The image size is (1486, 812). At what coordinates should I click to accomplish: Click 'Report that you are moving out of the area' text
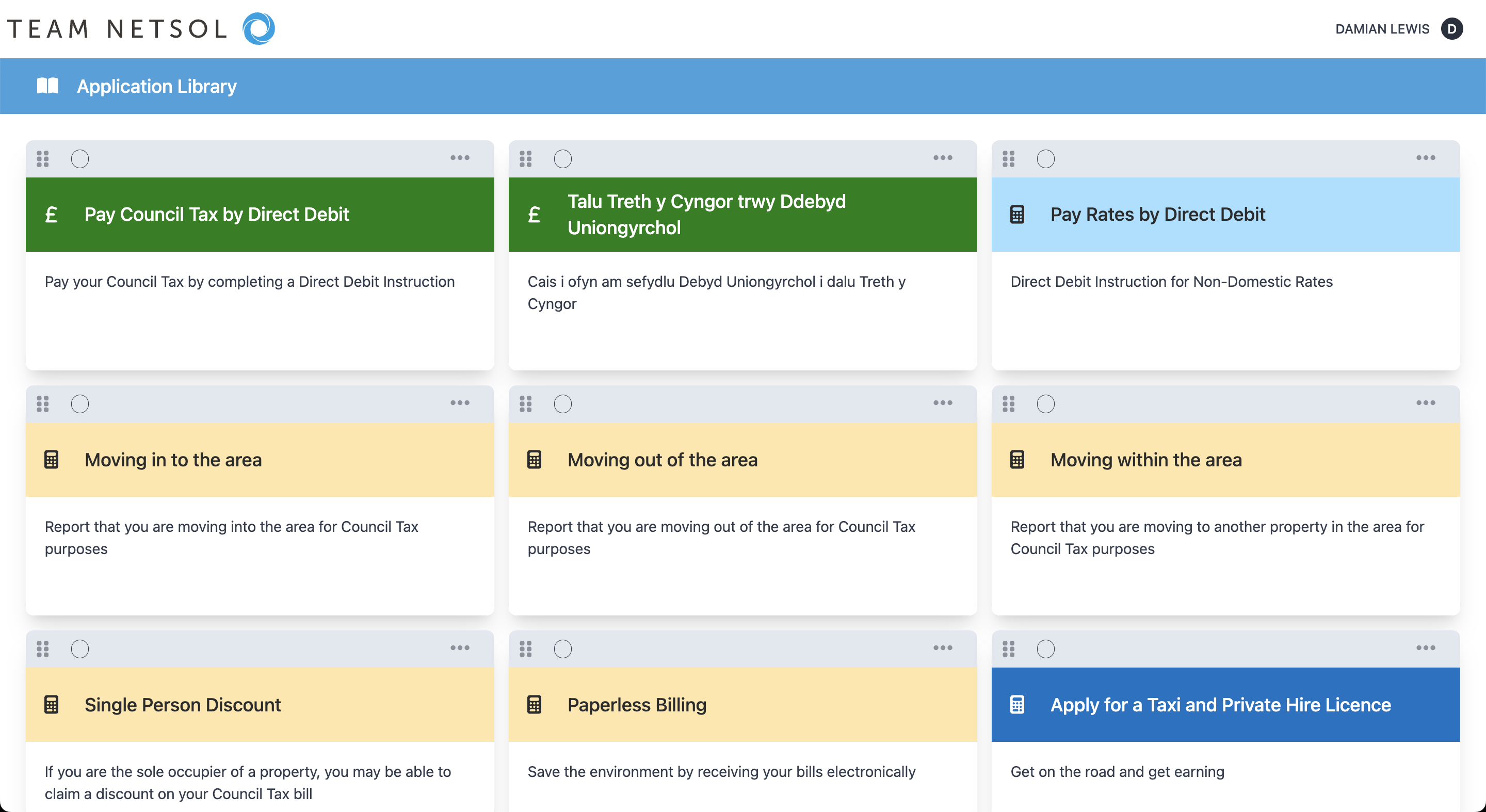(x=721, y=538)
